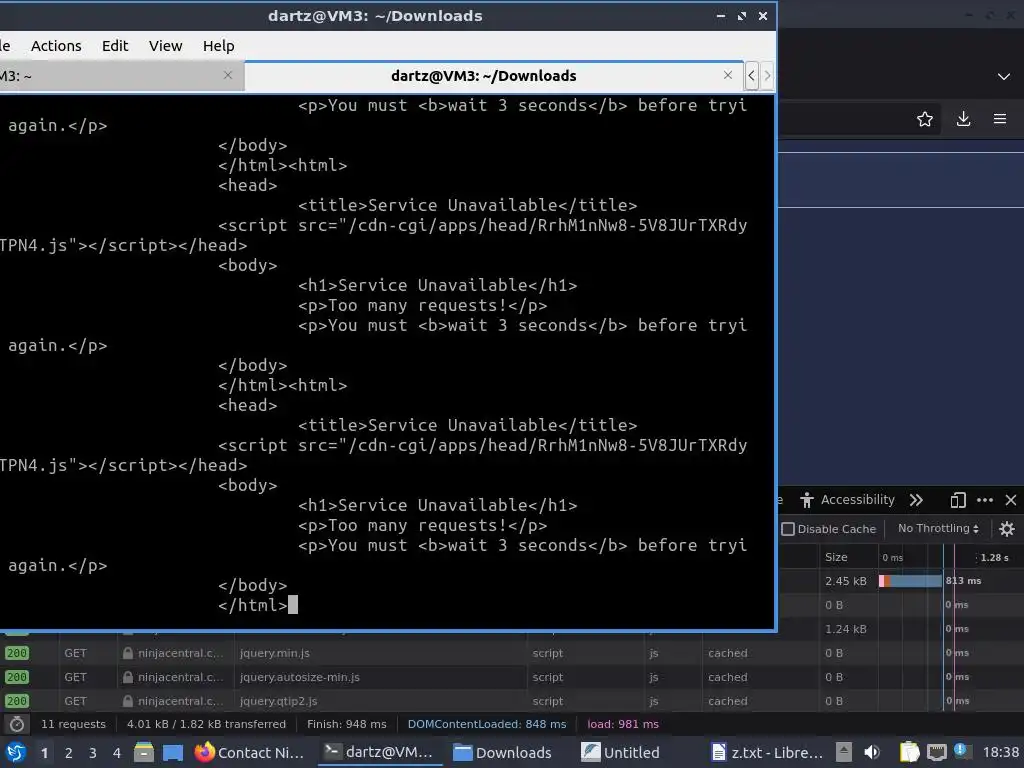Select the jquery.min.js request row
This screenshot has height=768, width=1024.
[512, 653]
